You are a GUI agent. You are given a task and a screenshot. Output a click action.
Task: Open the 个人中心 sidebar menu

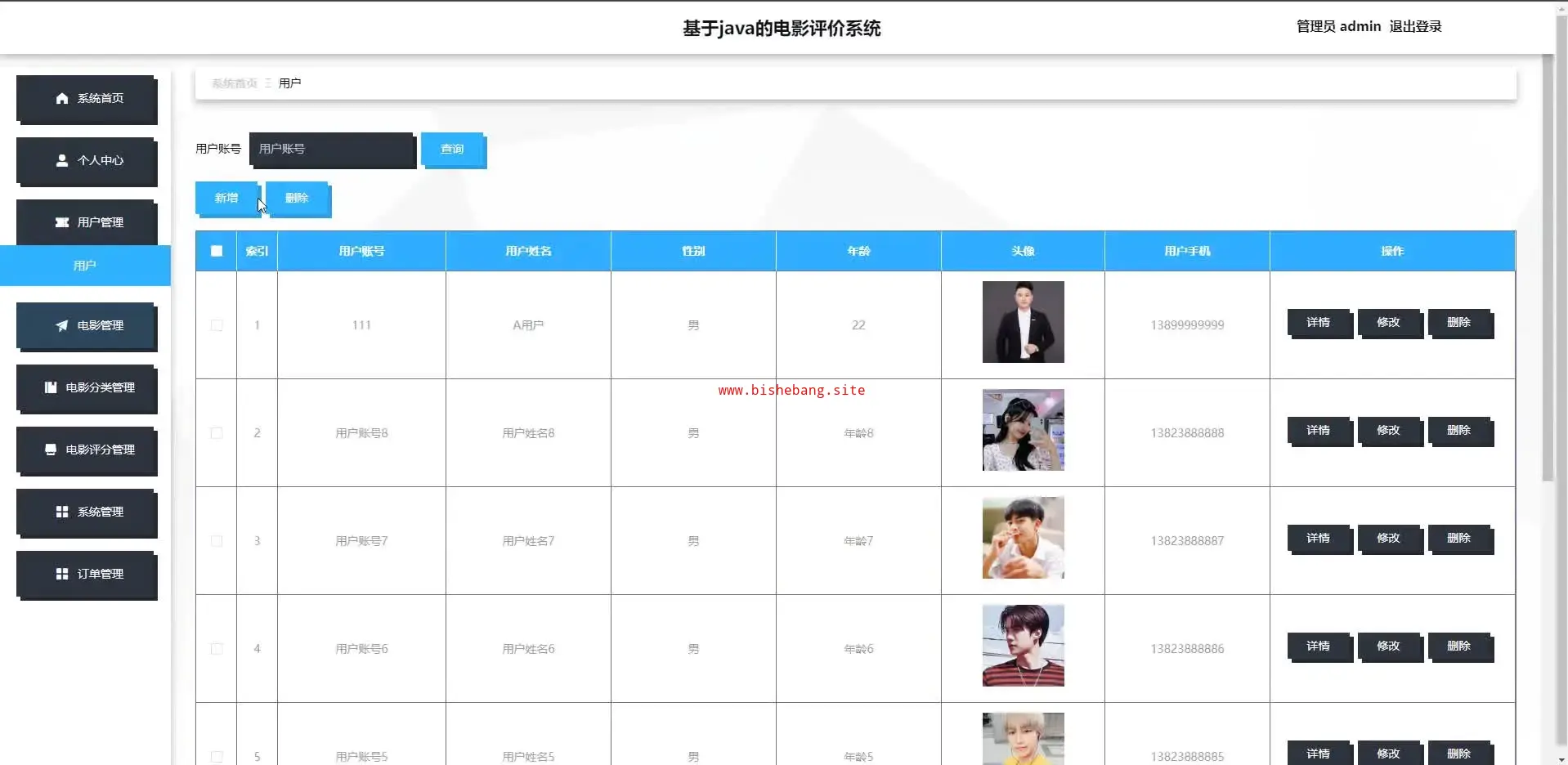(x=87, y=161)
